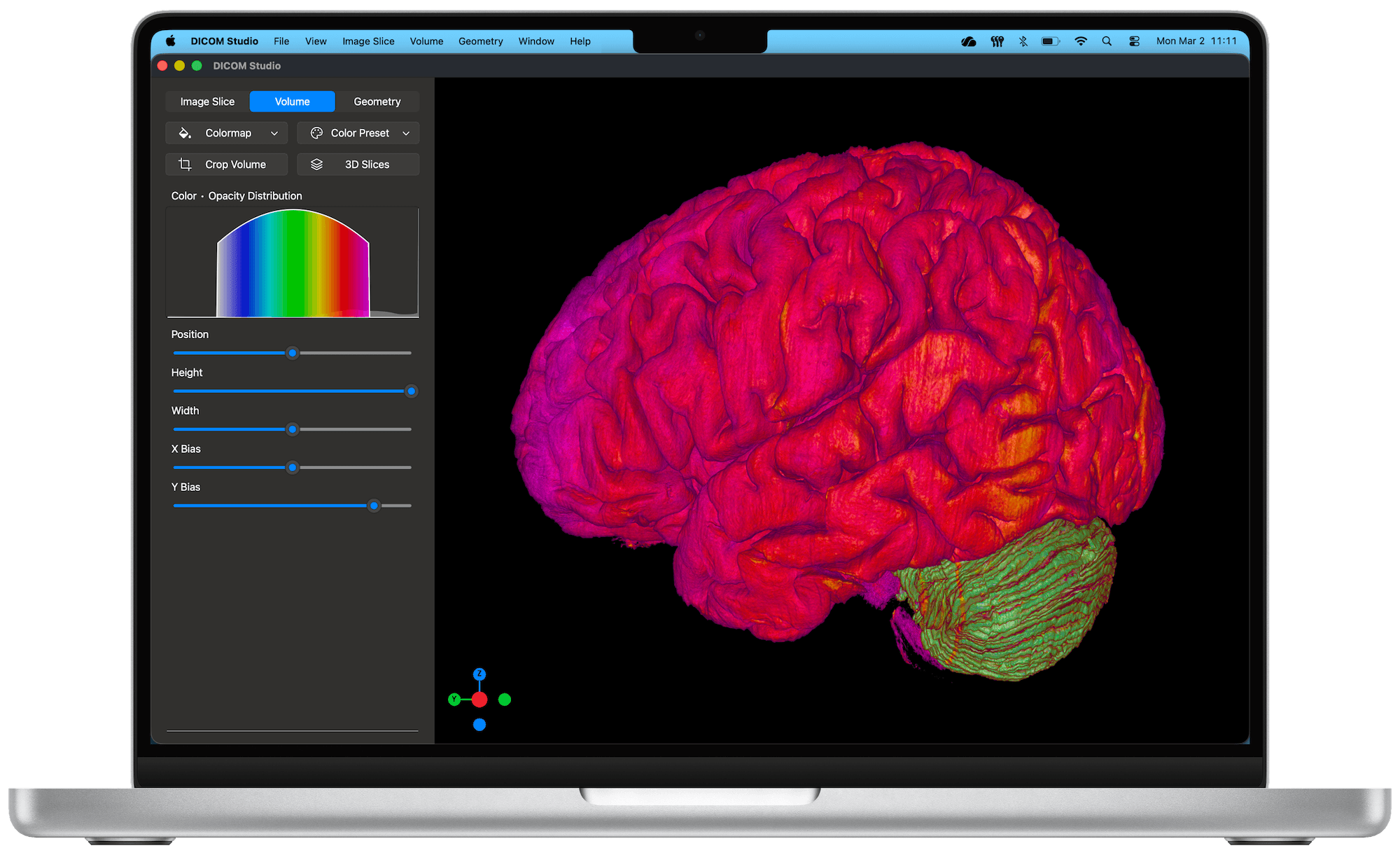The height and width of the screenshot is (855, 1400).
Task: Click the green Y axis dot on gizmo
Action: 454,699
